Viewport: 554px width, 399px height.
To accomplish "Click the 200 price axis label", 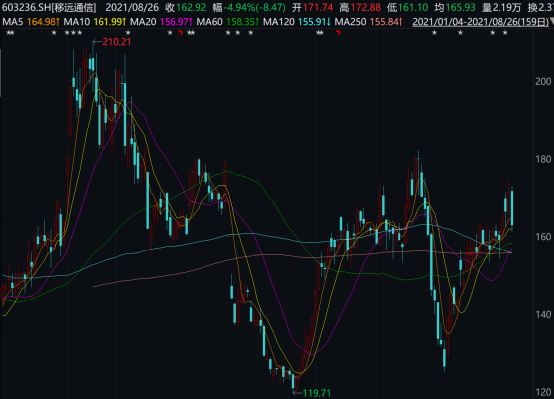I will coord(543,82).
